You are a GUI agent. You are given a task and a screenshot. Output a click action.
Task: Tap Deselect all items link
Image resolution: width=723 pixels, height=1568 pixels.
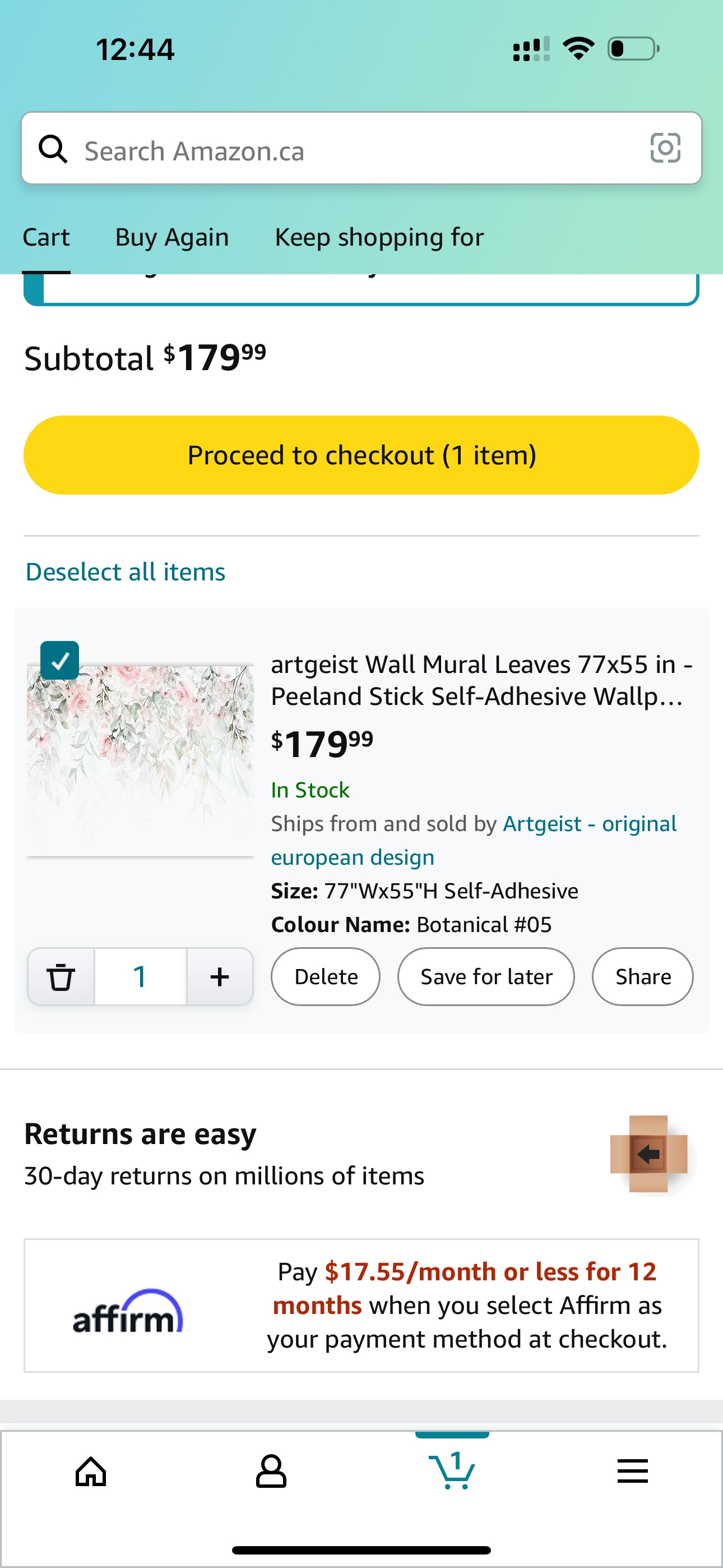[126, 572]
